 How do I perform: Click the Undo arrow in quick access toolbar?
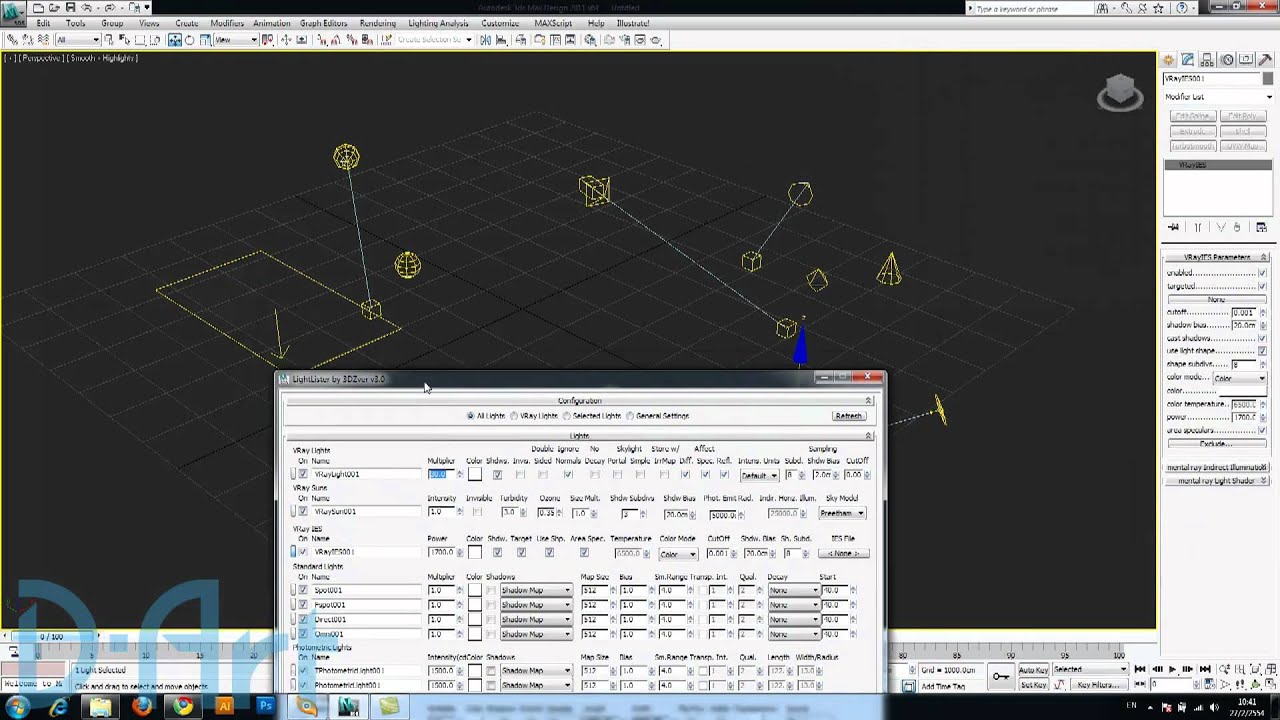(86, 8)
